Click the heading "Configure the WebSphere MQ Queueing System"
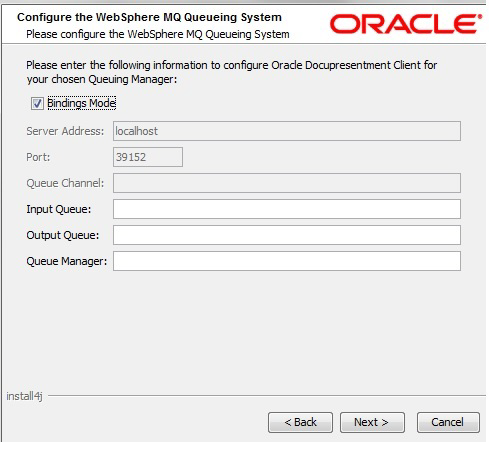Viewport: 490px width, 453px height. [x=149, y=17]
